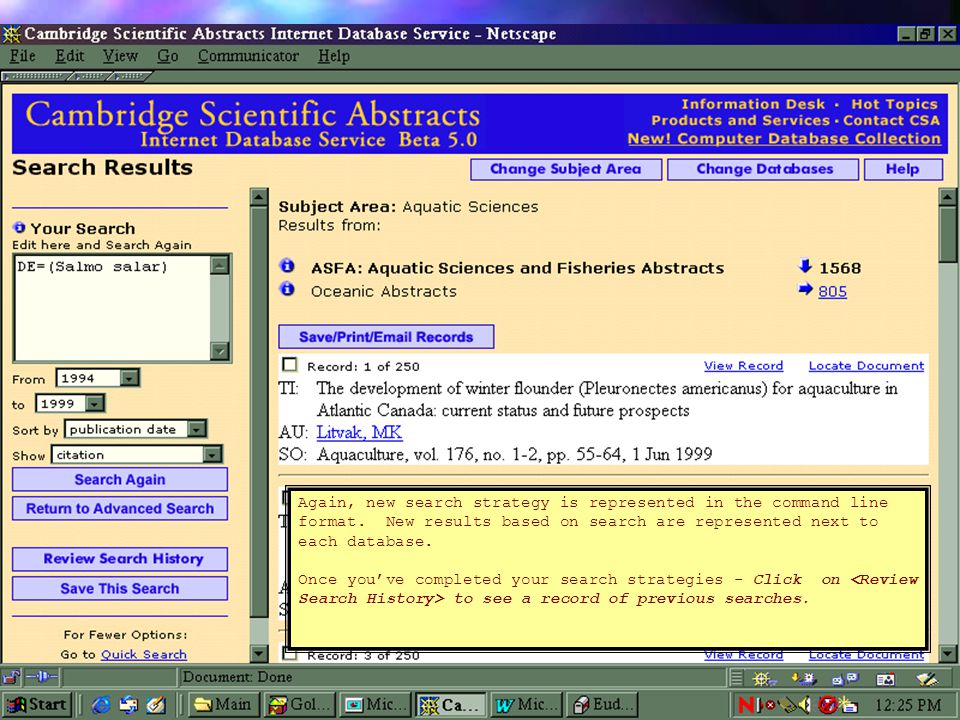Expand the first collapsed Netscape toolbar
960x720 pixels.
click(x=34, y=77)
